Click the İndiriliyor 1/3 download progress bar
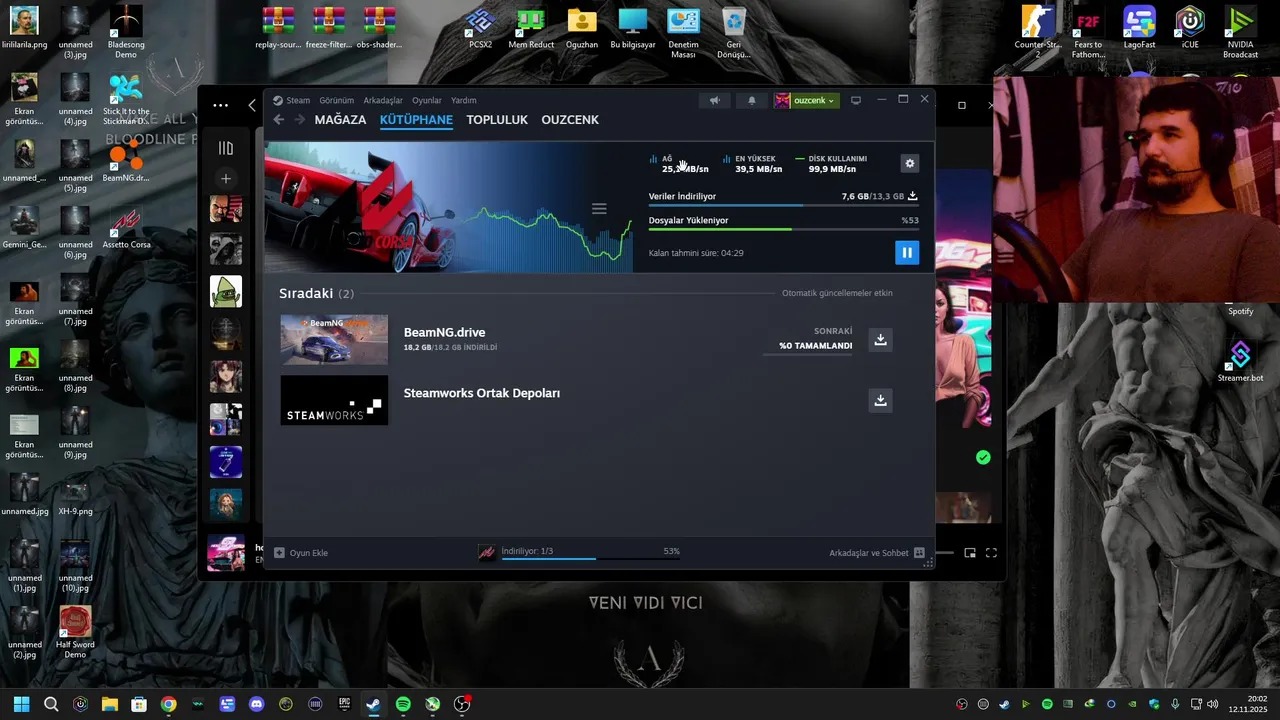Screen dimensions: 1280x720 pos(590,558)
